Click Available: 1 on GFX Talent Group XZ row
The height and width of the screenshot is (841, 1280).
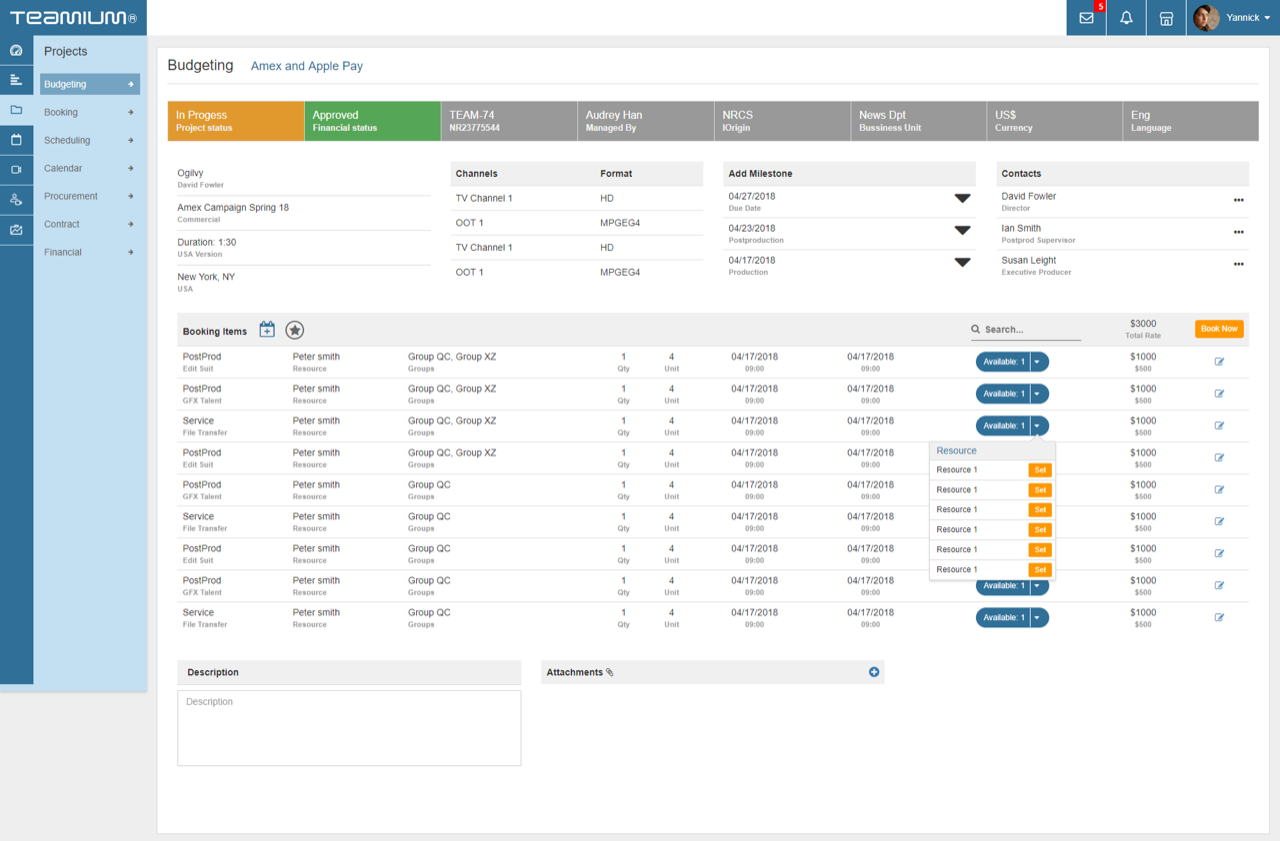(1003, 394)
